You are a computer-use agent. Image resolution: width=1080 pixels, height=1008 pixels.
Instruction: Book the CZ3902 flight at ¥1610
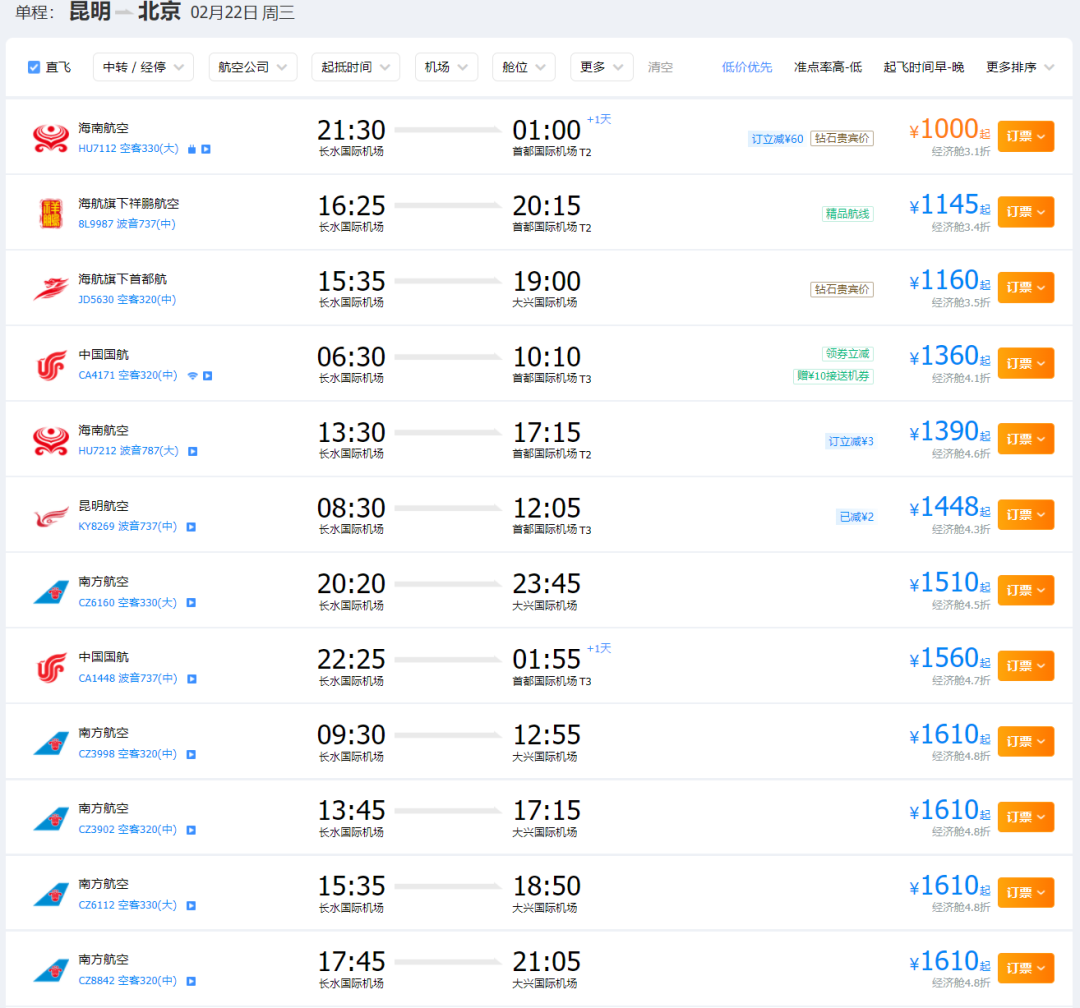1026,817
